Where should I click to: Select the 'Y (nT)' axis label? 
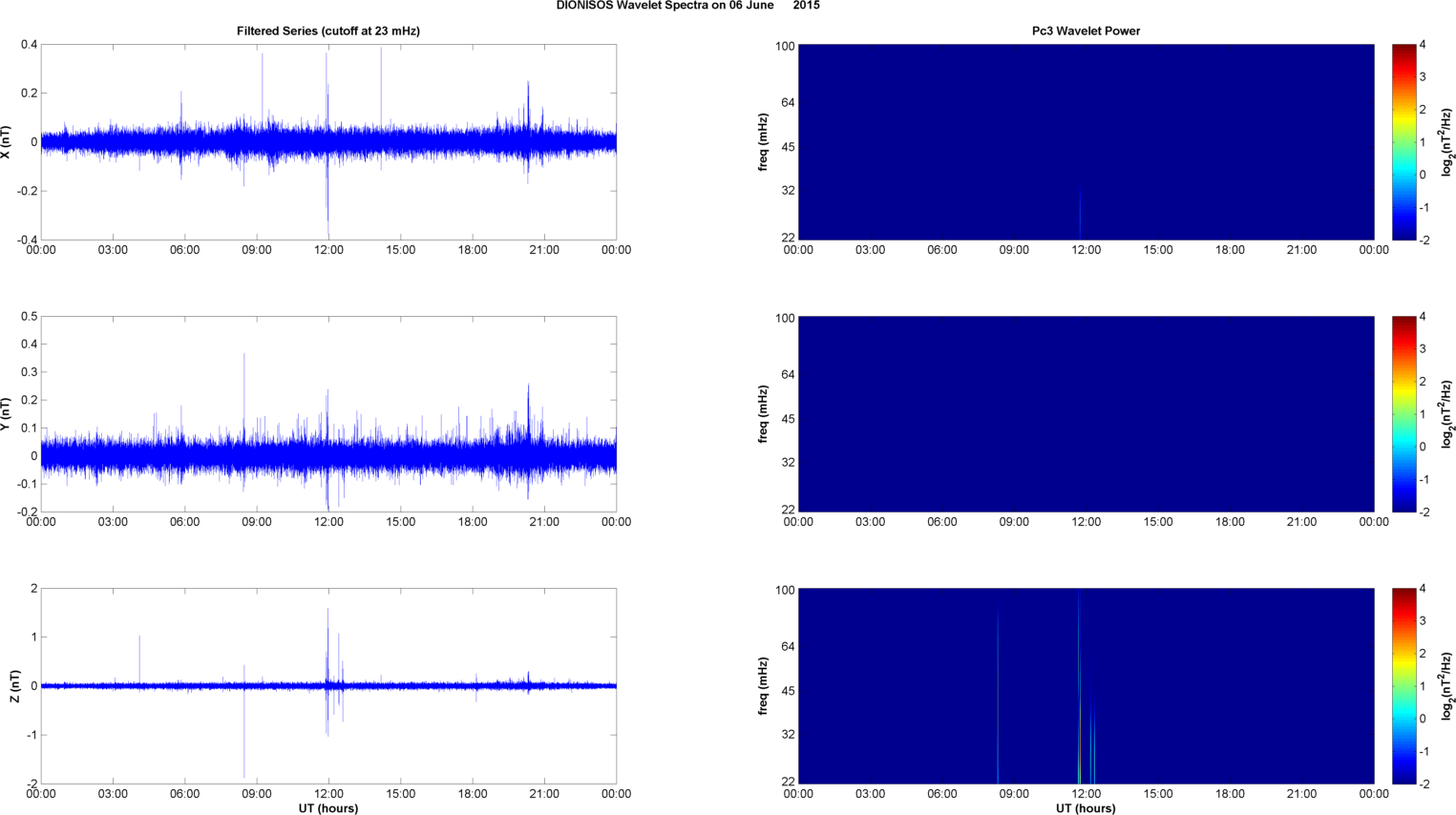[x=6, y=414]
